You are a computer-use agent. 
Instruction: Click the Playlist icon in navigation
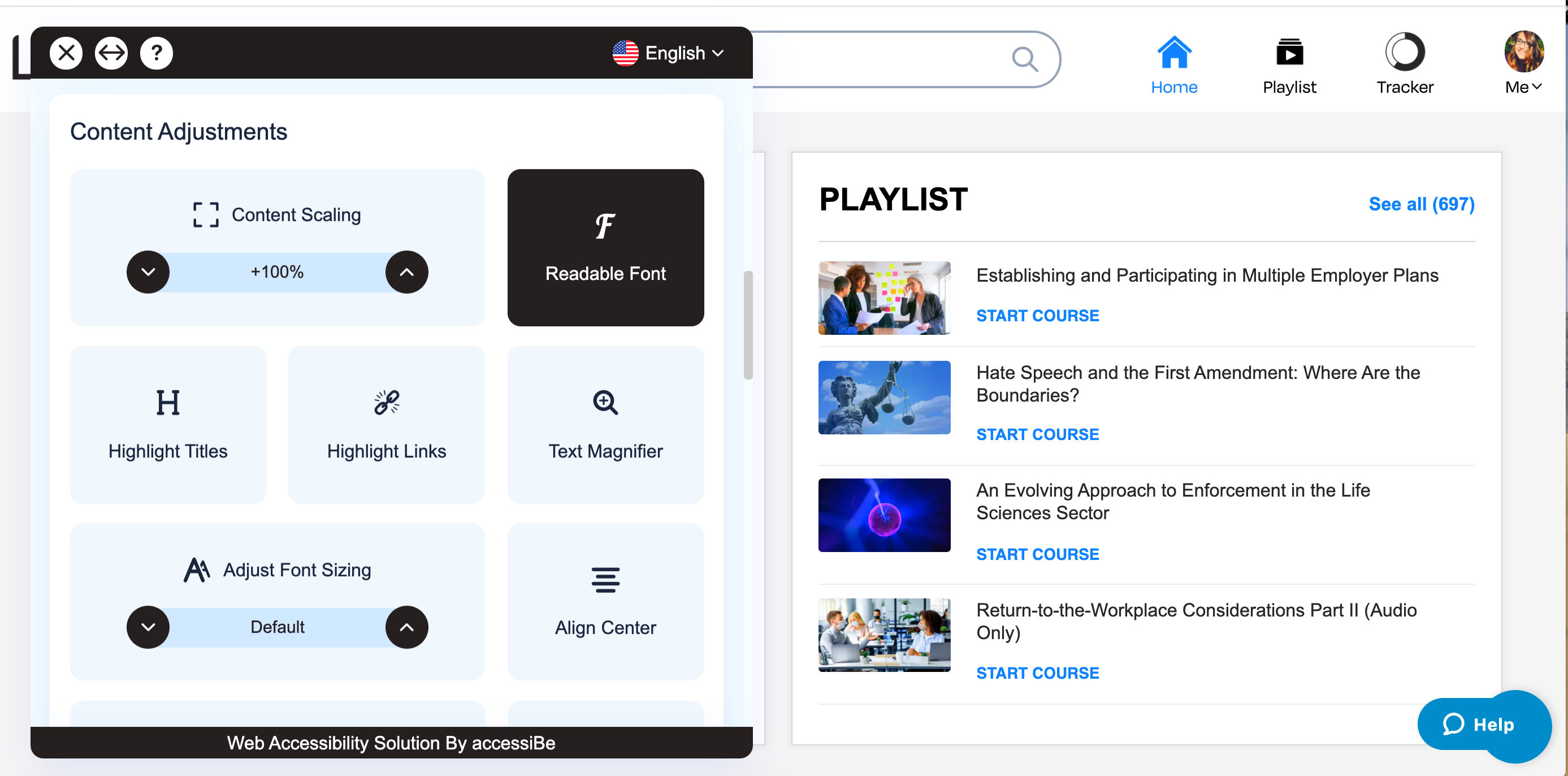[x=1289, y=53]
